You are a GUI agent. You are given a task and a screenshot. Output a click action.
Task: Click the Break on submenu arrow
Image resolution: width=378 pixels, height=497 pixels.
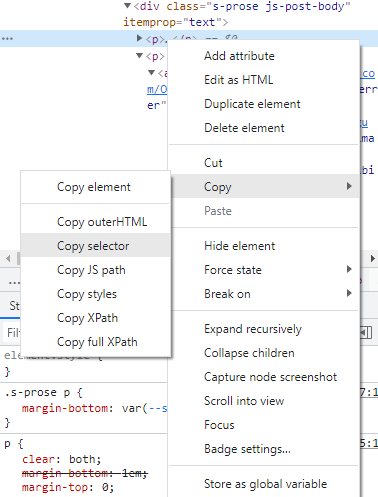point(349,293)
